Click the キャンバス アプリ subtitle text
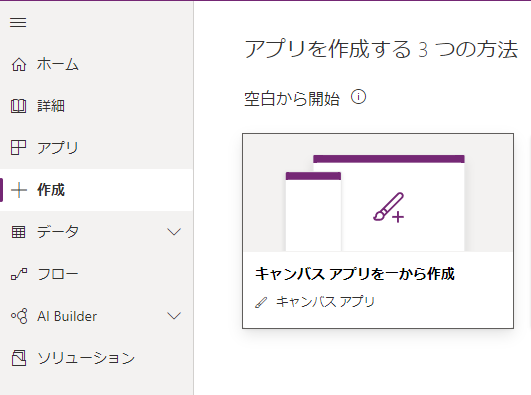 pos(325,302)
